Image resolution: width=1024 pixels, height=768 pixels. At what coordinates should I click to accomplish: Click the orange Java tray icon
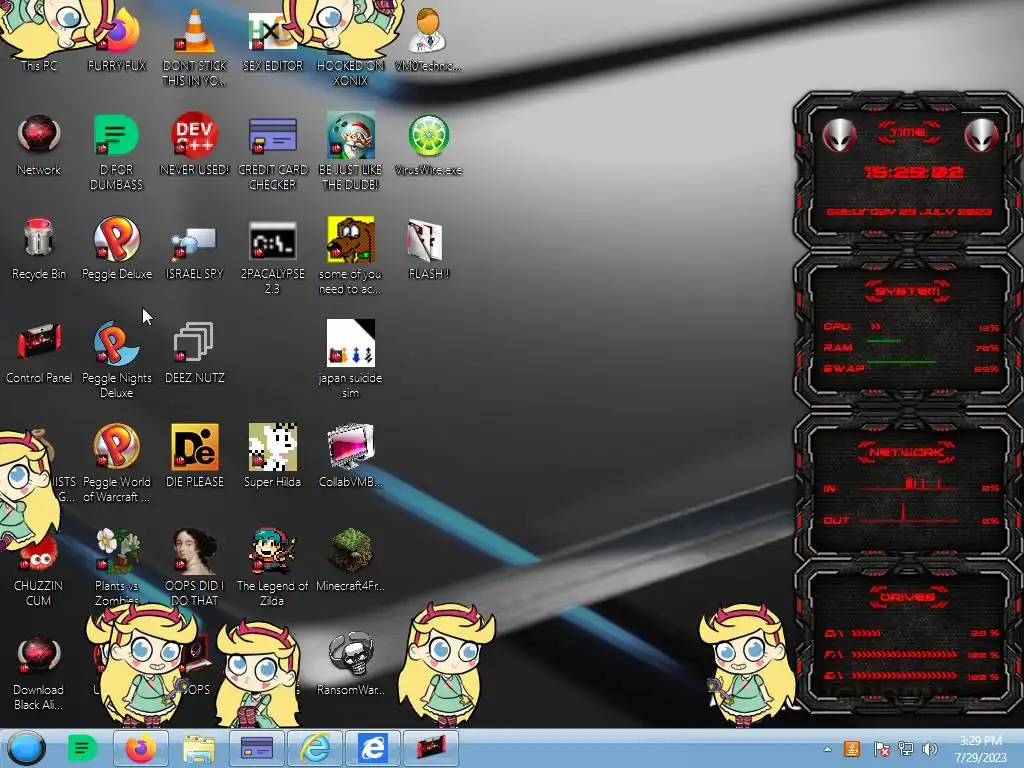pos(852,749)
